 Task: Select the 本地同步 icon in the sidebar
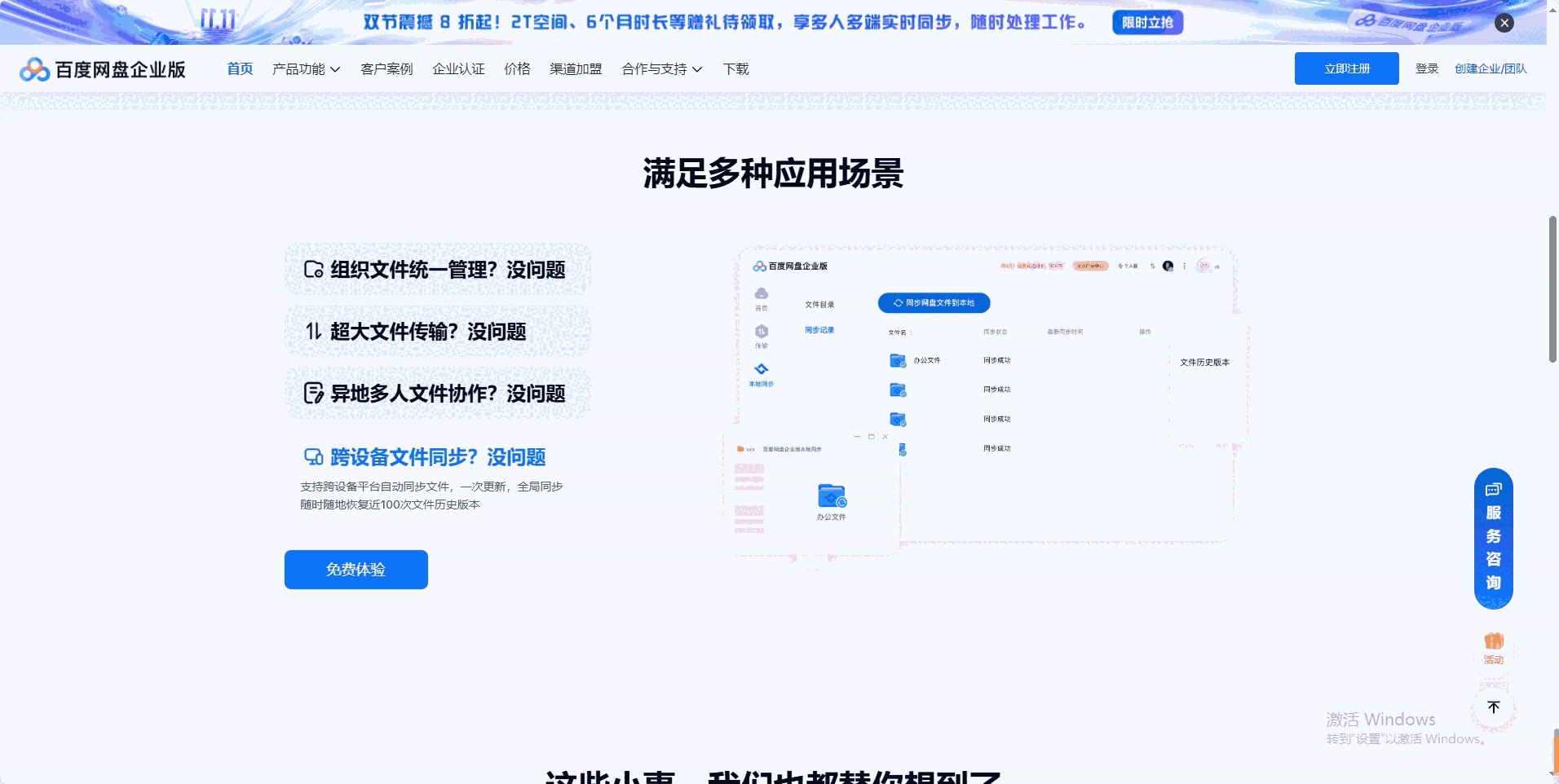761,368
